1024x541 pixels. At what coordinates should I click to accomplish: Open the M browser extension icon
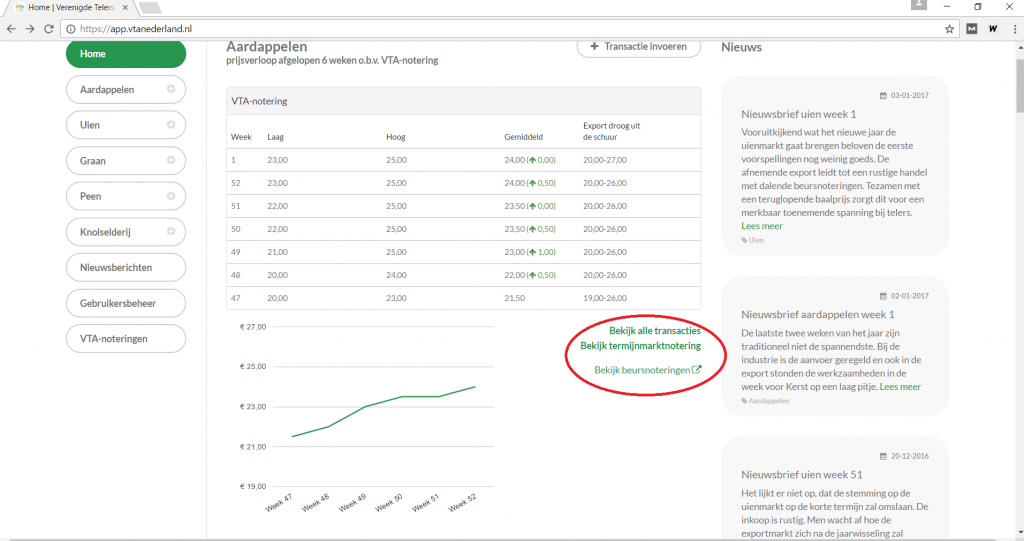point(972,29)
